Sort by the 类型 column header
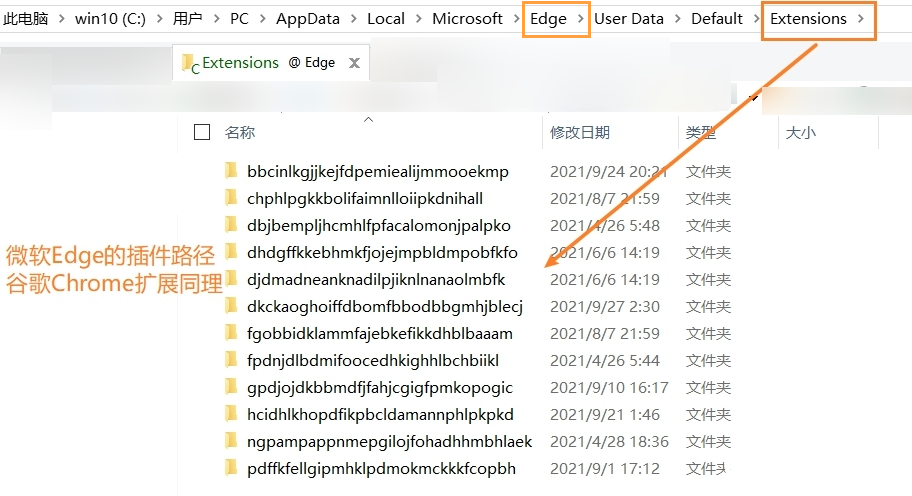The height and width of the screenshot is (496, 912). click(x=700, y=133)
